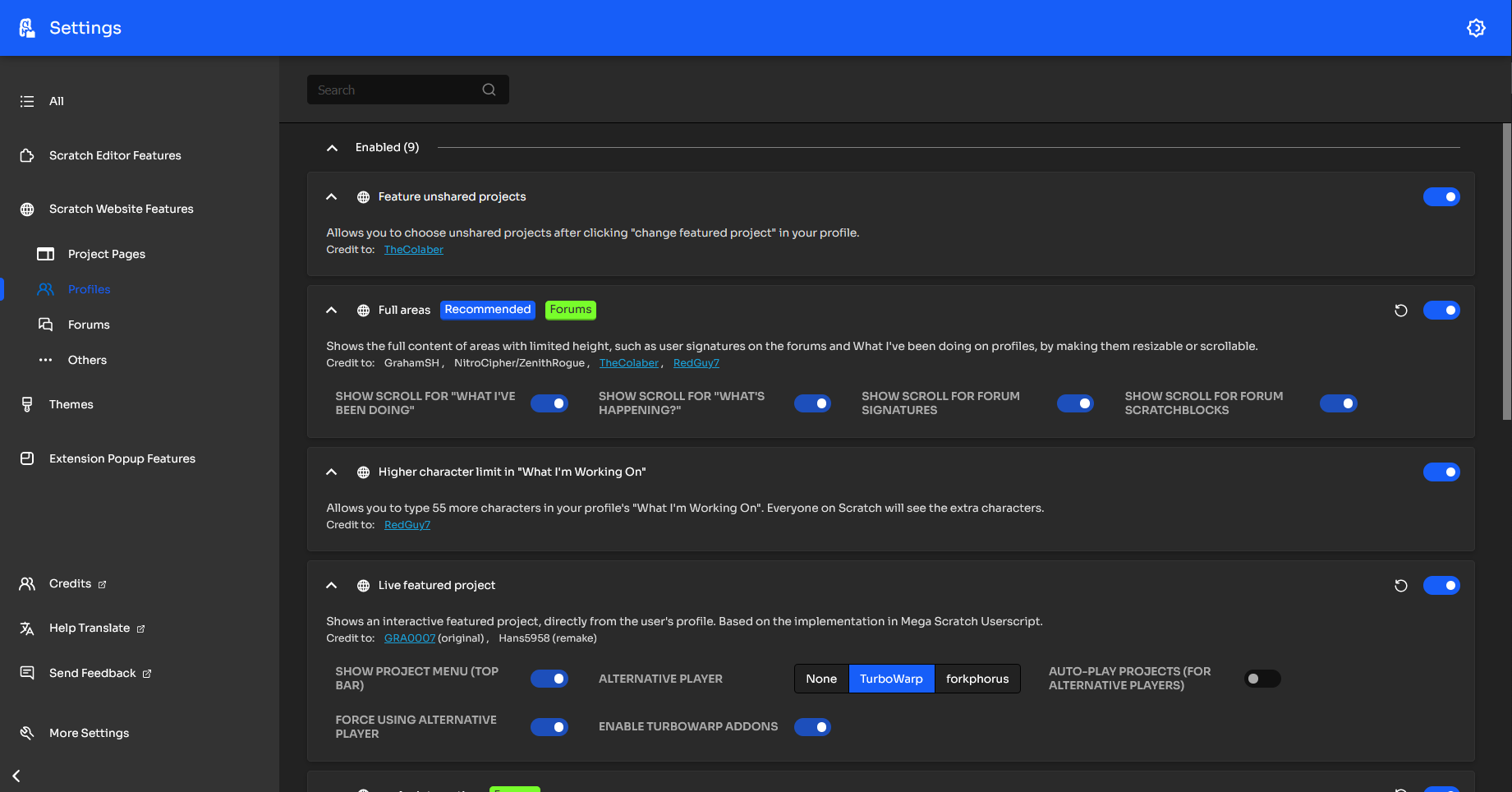Viewport: 1512px width, 792px height.
Task: Select forkphorus as alternative player
Action: [977, 679]
